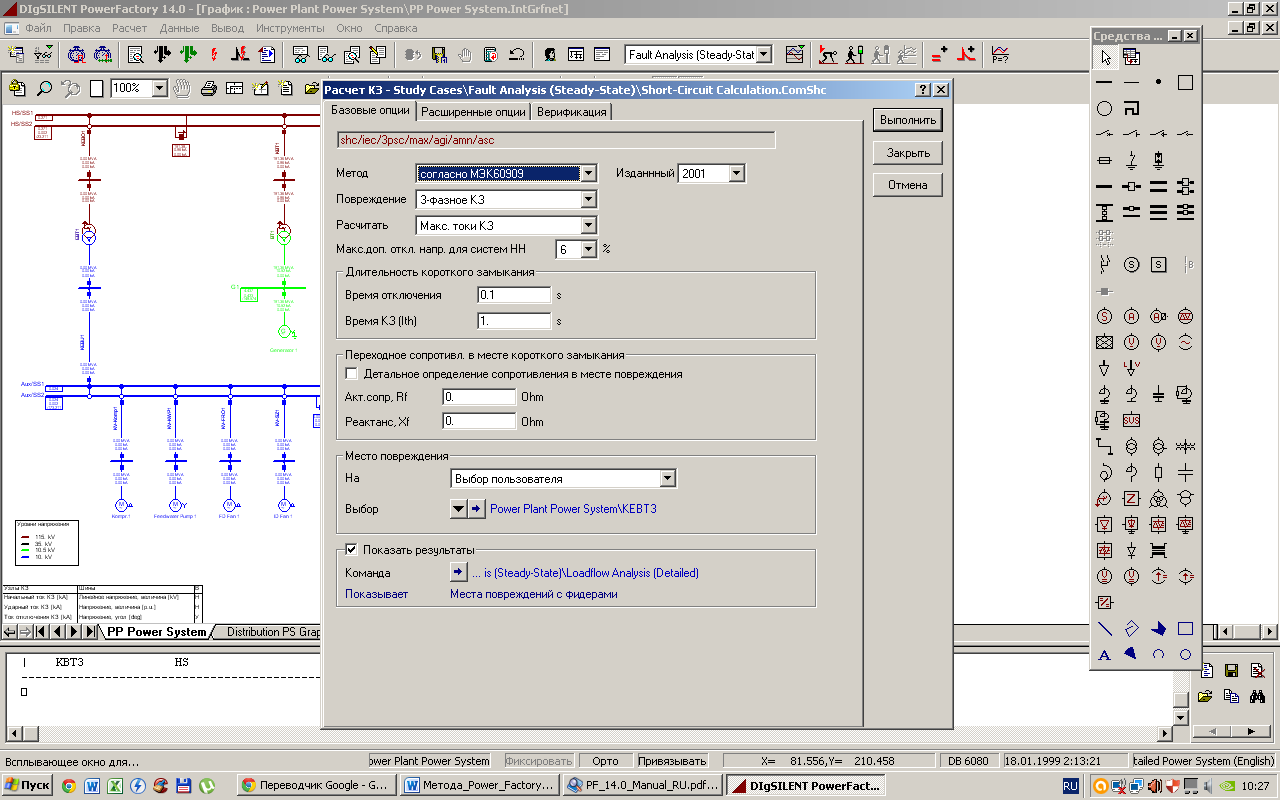
Task: Select the red circled S element in the palette
Action: tap(1105, 316)
